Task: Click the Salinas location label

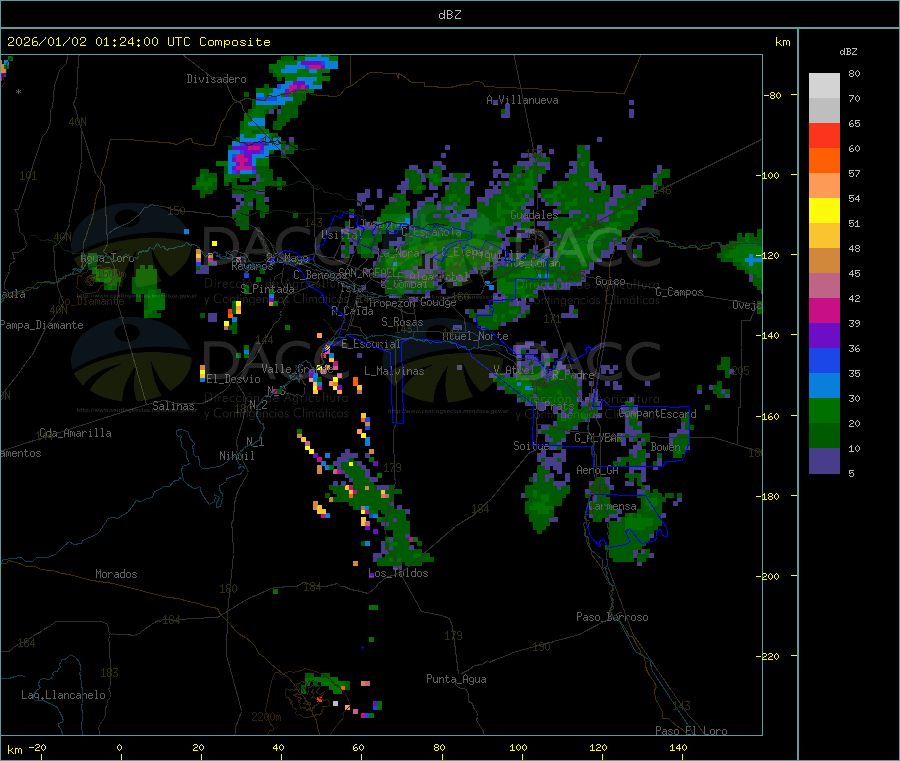Action: coord(173,406)
